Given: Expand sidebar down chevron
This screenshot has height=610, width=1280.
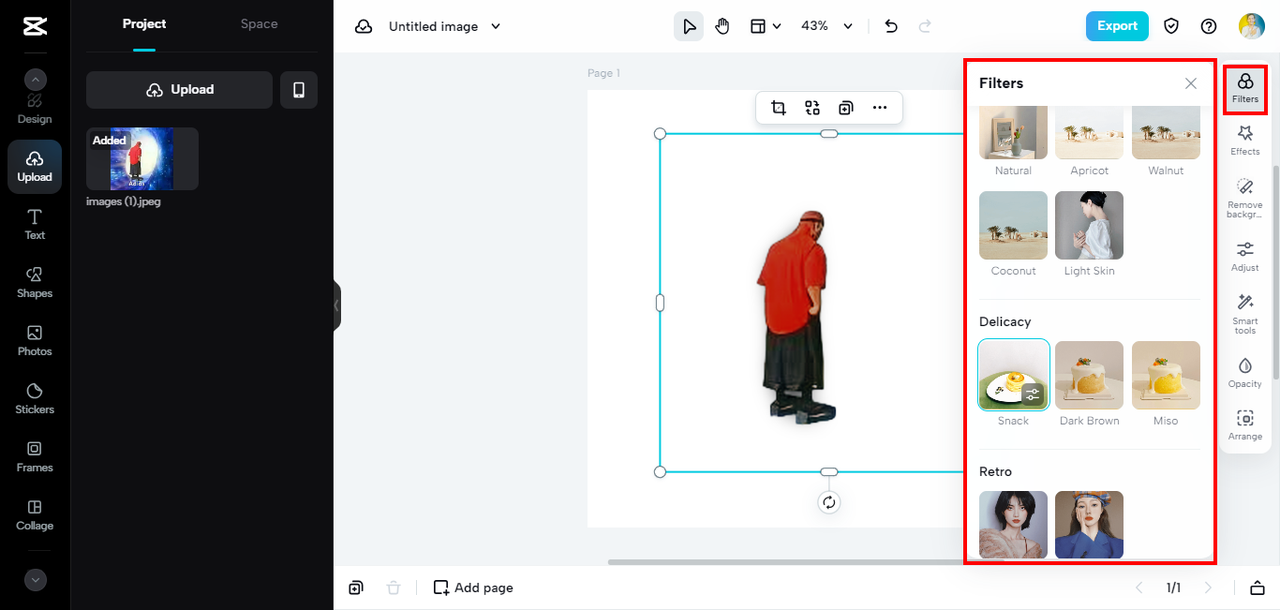Looking at the screenshot, I should click(x=35, y=579).
